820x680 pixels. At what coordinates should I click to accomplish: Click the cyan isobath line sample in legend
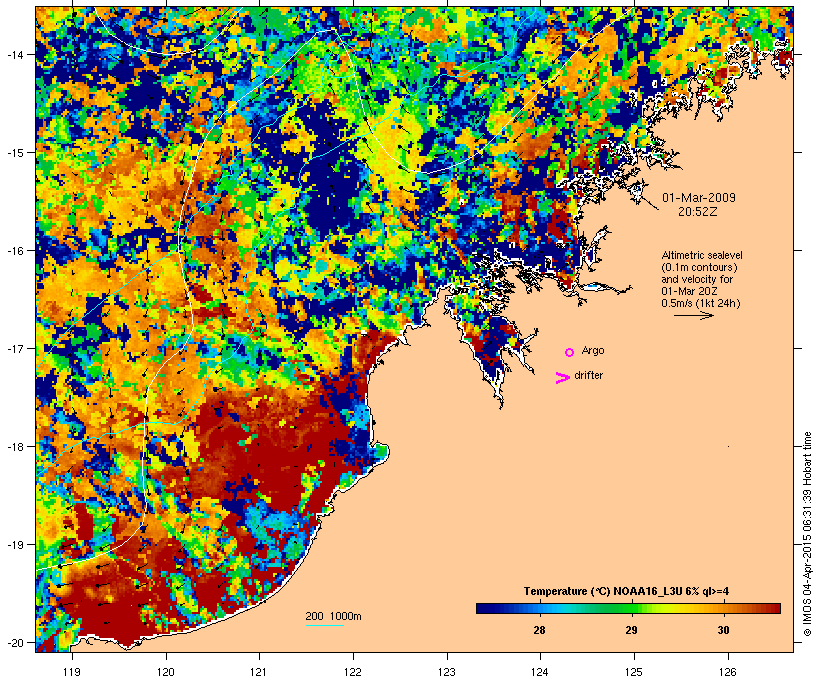[x=325, y=625]
